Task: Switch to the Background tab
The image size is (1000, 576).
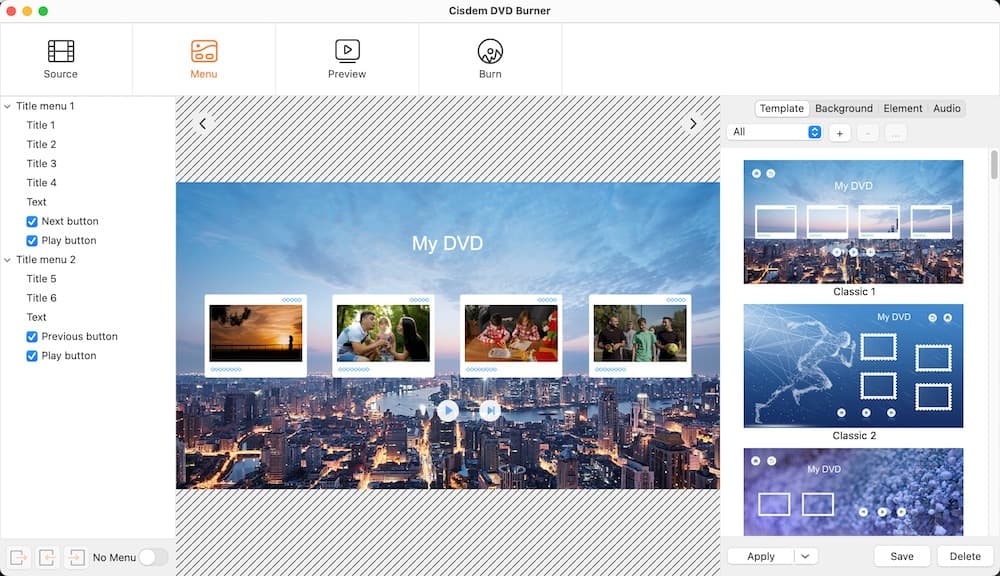Action: coord(844,108)
